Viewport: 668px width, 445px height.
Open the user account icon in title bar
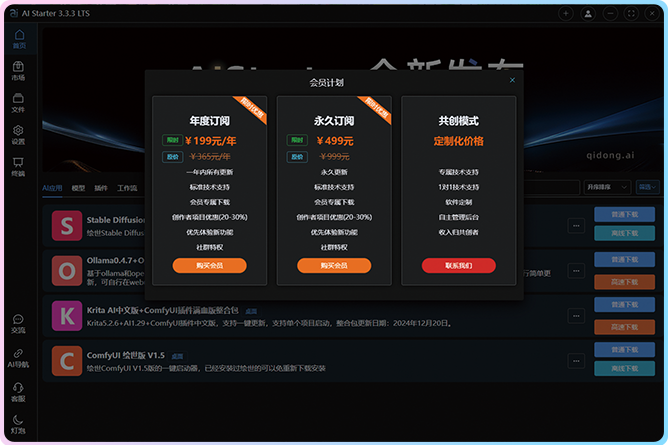[x=588, y=14]
